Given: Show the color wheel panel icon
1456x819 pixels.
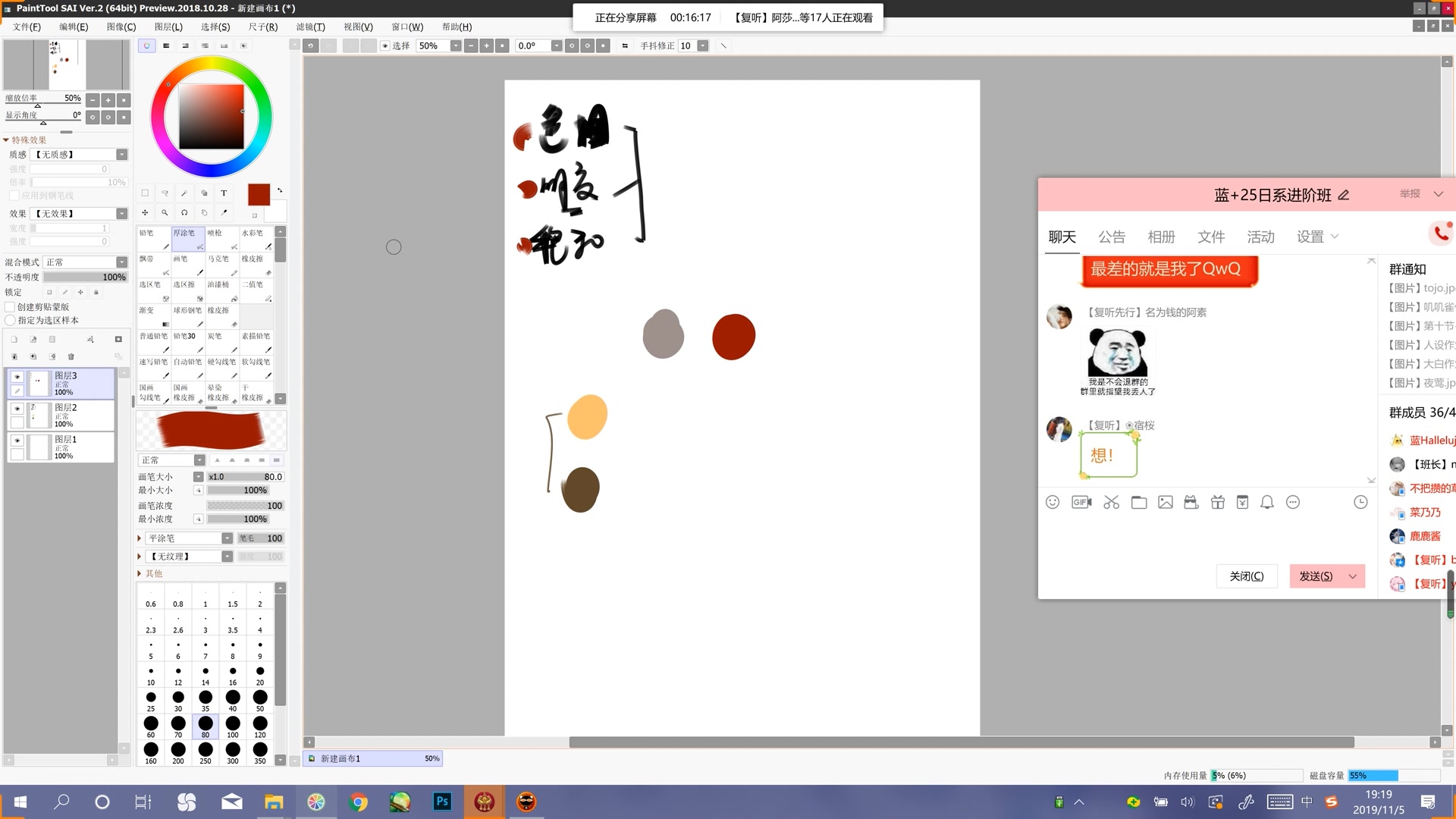Looking at the screenshot, I should click(146, 45).
